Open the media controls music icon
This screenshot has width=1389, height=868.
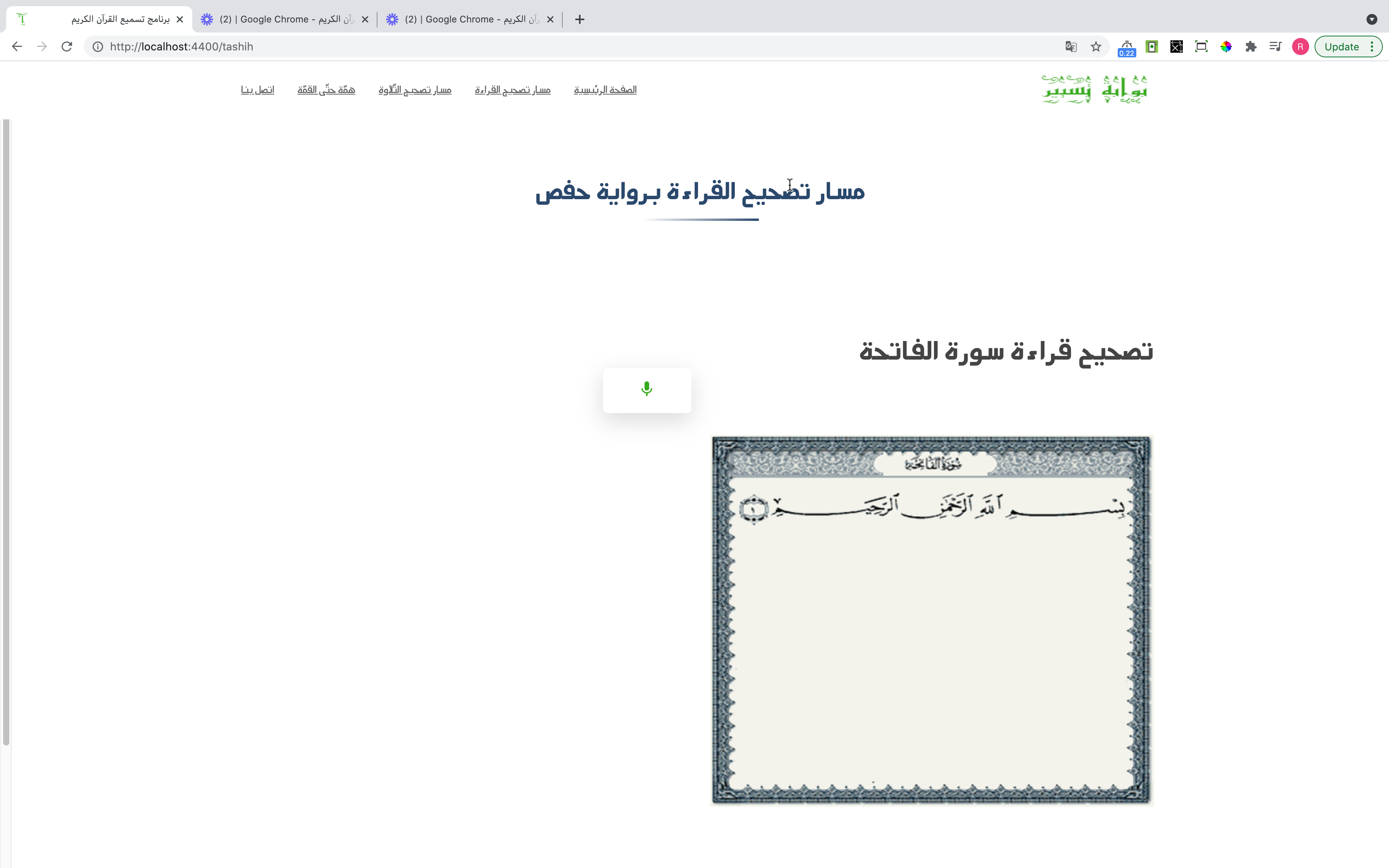(1275, 46)
